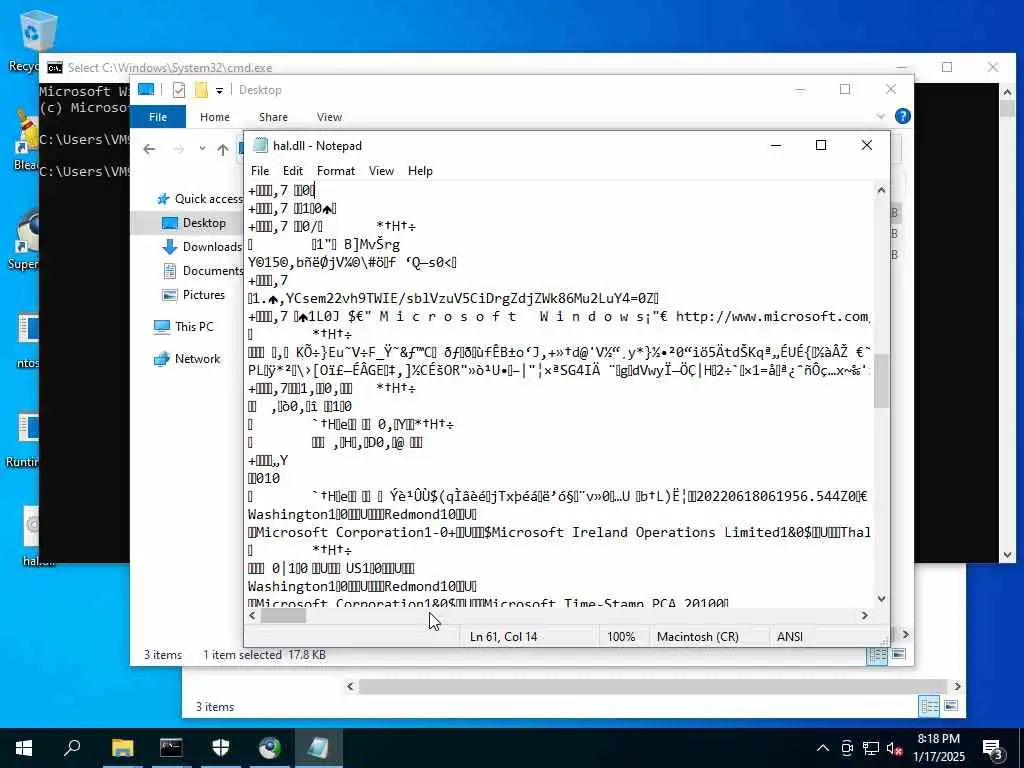Click the Explorer title bar computer icon

tap(146, 90)
